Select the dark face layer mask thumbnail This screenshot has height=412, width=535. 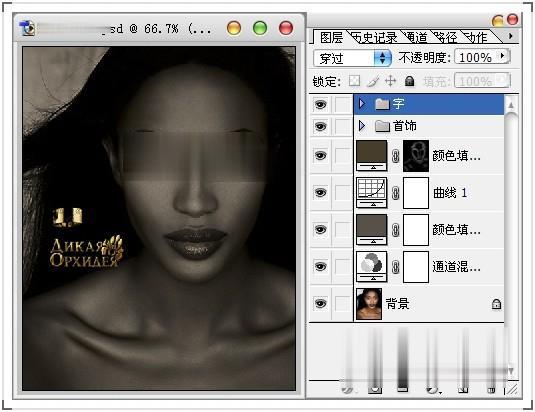point(416,156)
